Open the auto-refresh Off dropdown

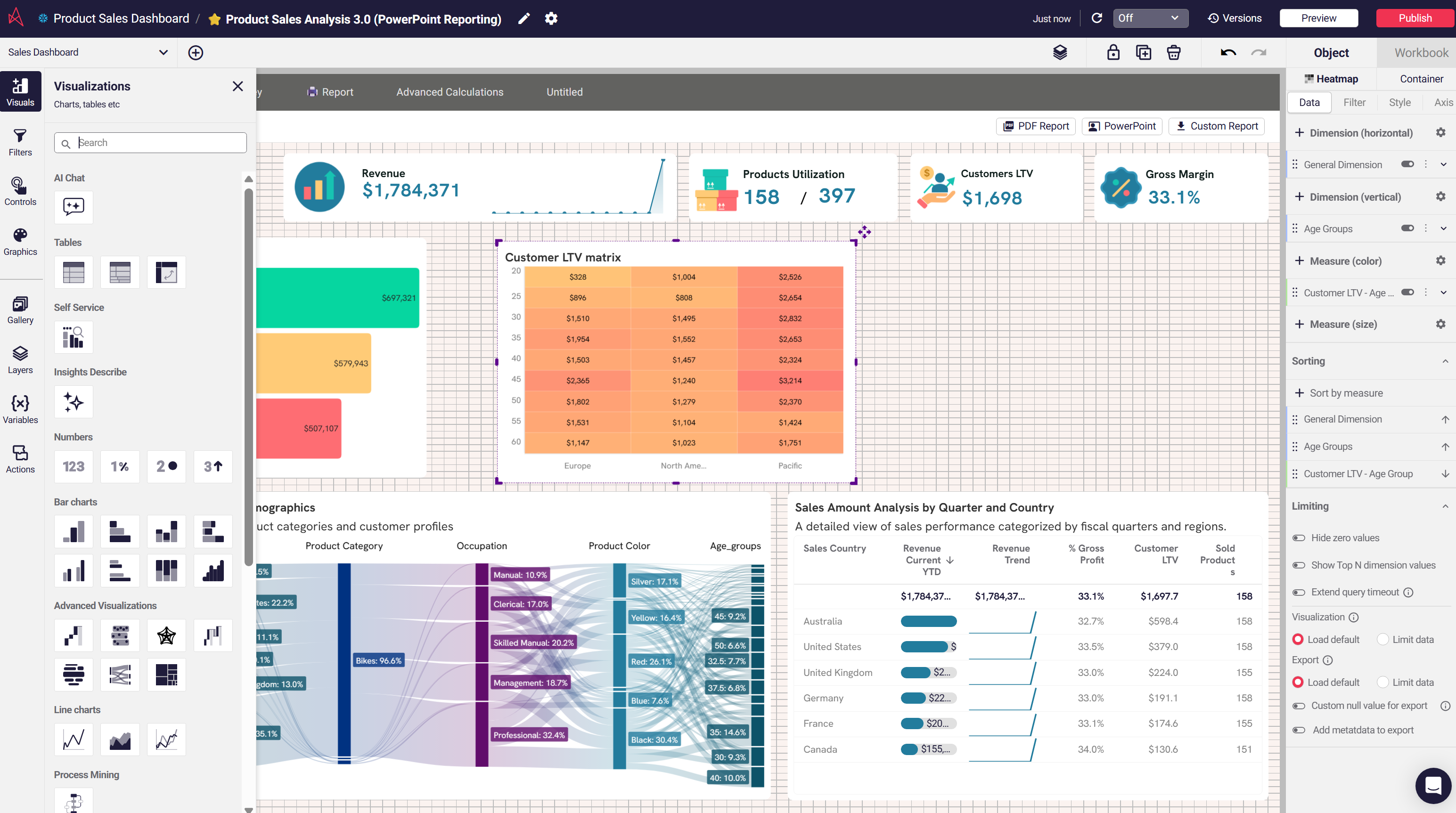[1150, 18]
